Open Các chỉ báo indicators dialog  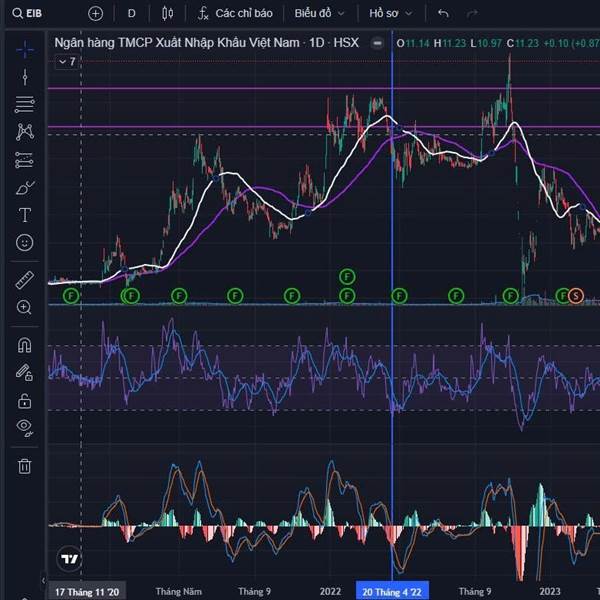235,13
